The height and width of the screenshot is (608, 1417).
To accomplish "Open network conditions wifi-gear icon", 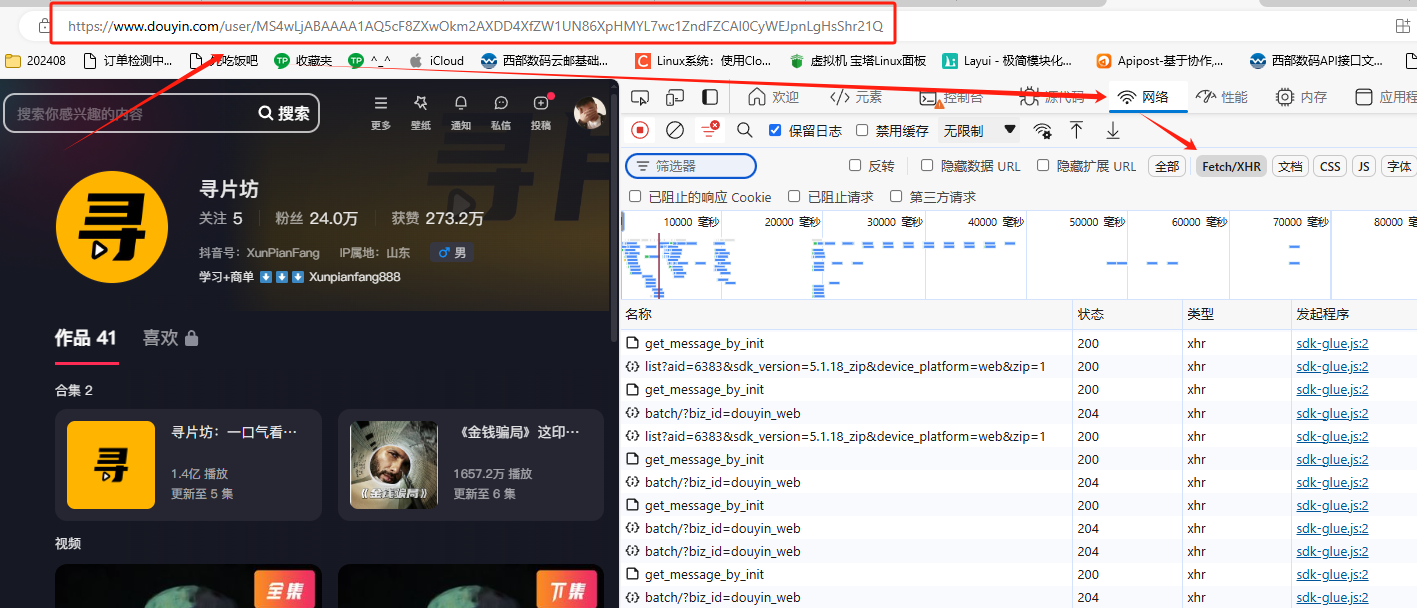I will [x=1043, y=130].
